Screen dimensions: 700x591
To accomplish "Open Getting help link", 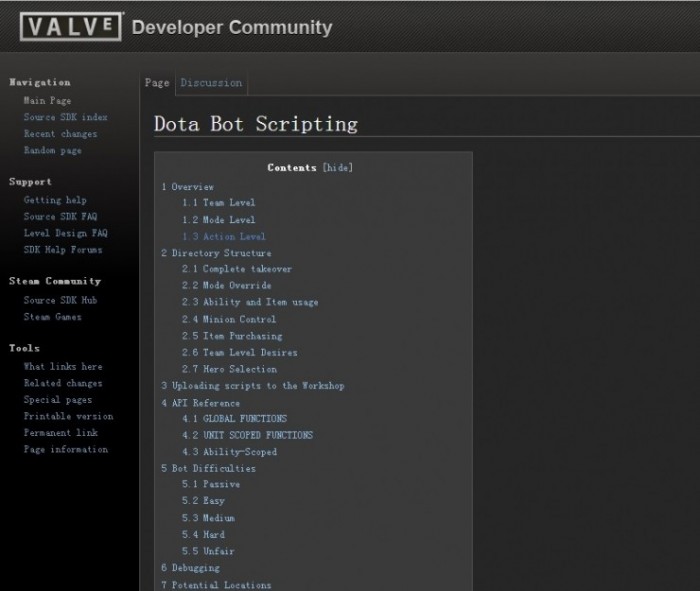I will pos(55,200).
